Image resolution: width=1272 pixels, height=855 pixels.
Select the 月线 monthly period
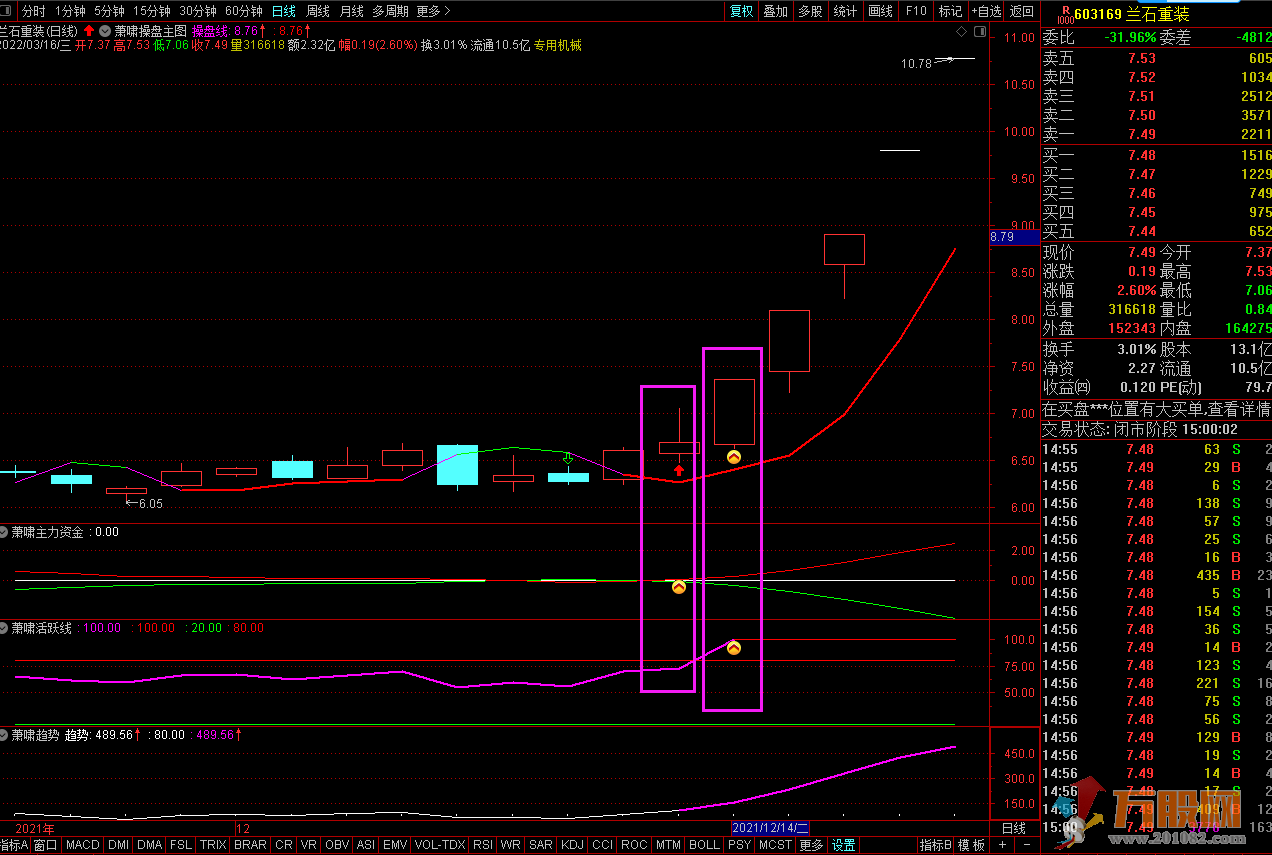(x=351, y=11)
